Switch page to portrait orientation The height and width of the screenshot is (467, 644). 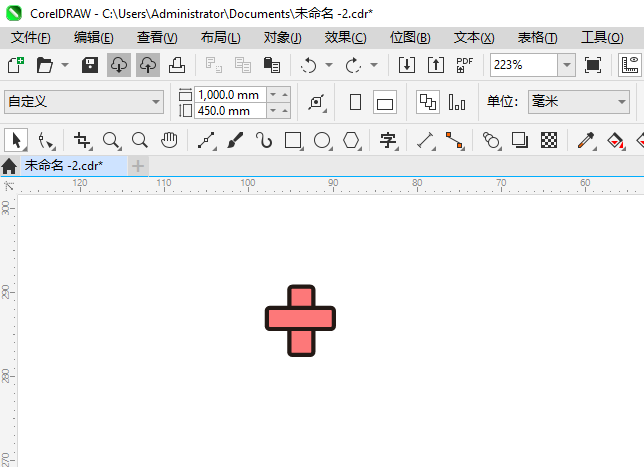(x=355, y=102)
